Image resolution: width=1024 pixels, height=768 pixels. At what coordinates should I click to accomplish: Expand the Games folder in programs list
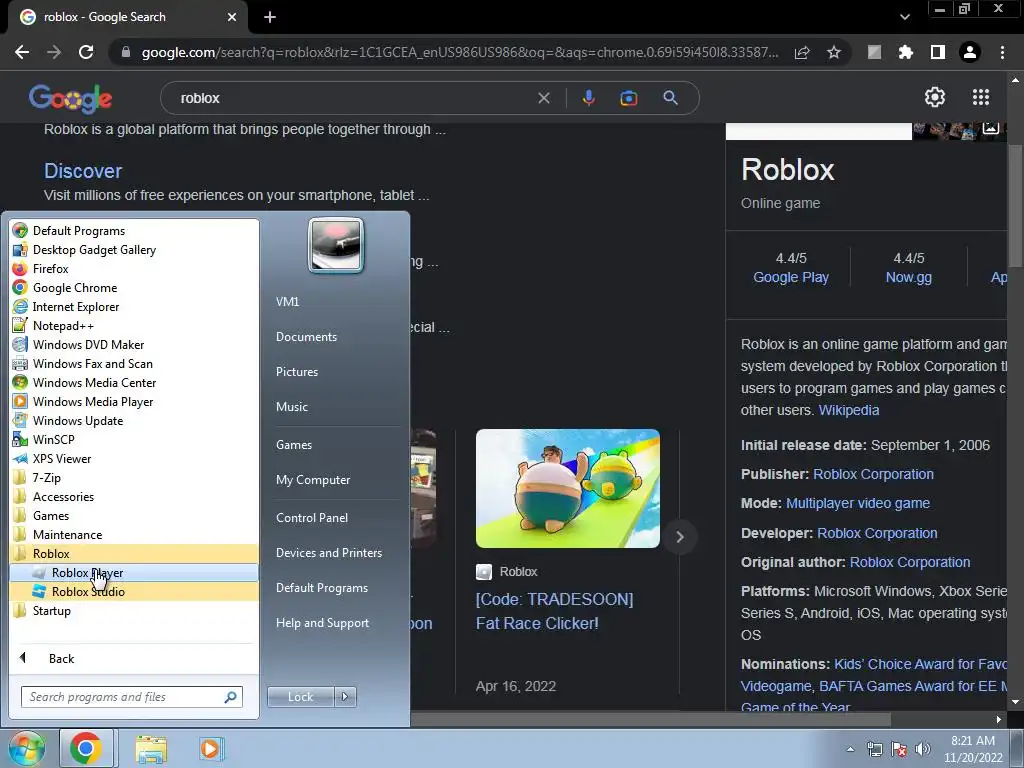[134, 515]
